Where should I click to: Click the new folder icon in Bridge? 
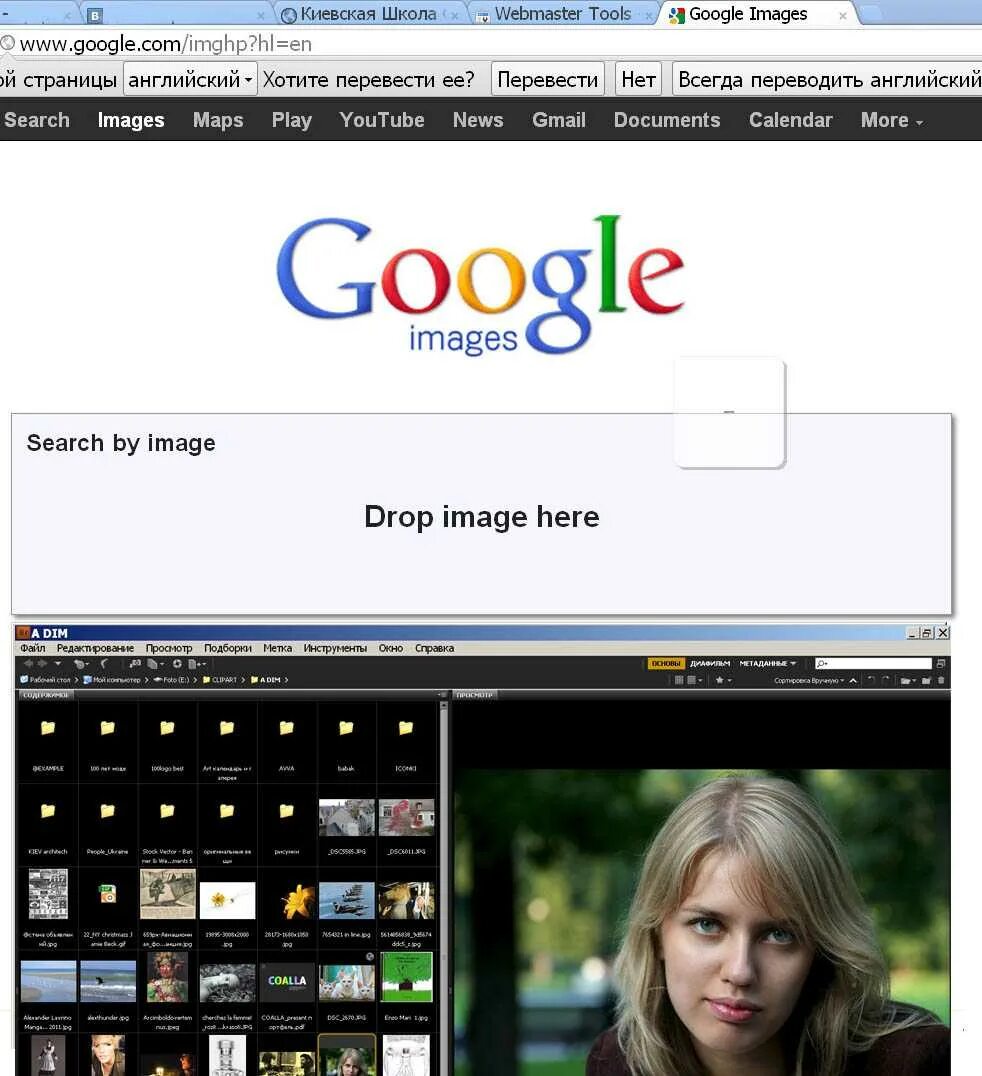(x=926, y=680)
